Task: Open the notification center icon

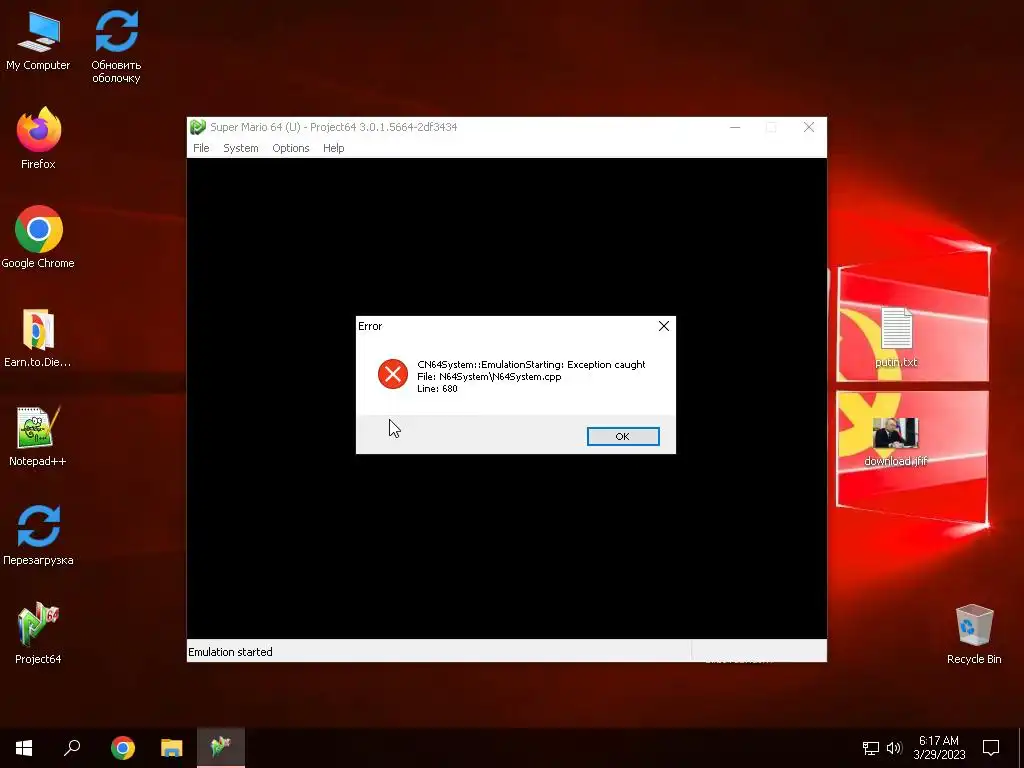Action: pos(991,748)
